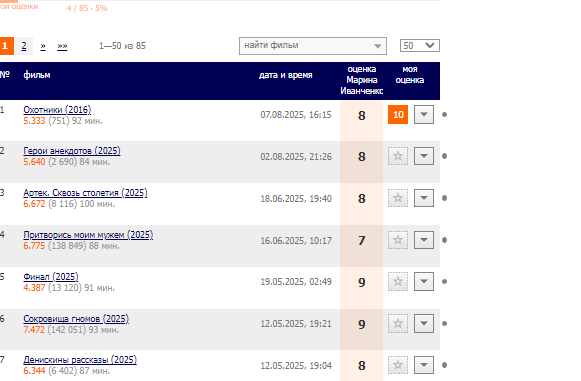This screenshot has width=581, height=381.
Task: Open film Охотники (2016)
Action: click(57, 110)
